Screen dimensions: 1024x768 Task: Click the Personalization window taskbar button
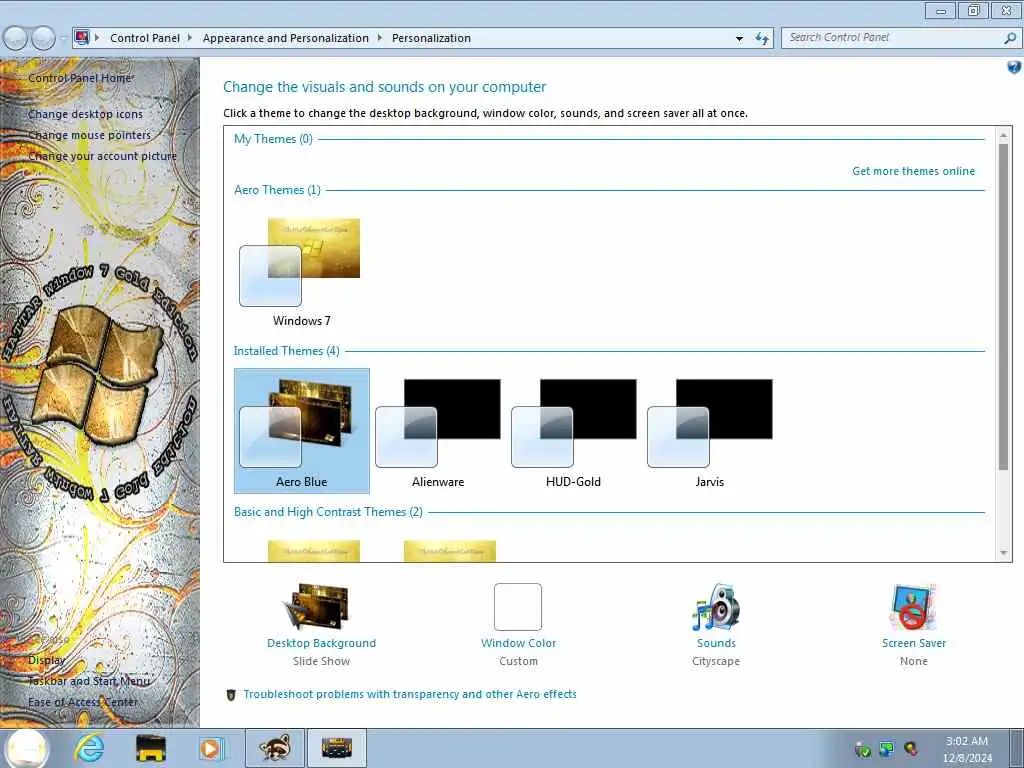pyautogui.click(x=336, y=748)
